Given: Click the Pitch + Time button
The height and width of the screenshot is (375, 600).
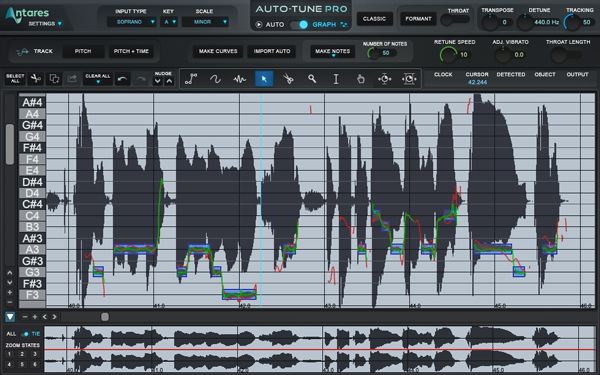Looking at the screenshot, I should coord(131,51).
